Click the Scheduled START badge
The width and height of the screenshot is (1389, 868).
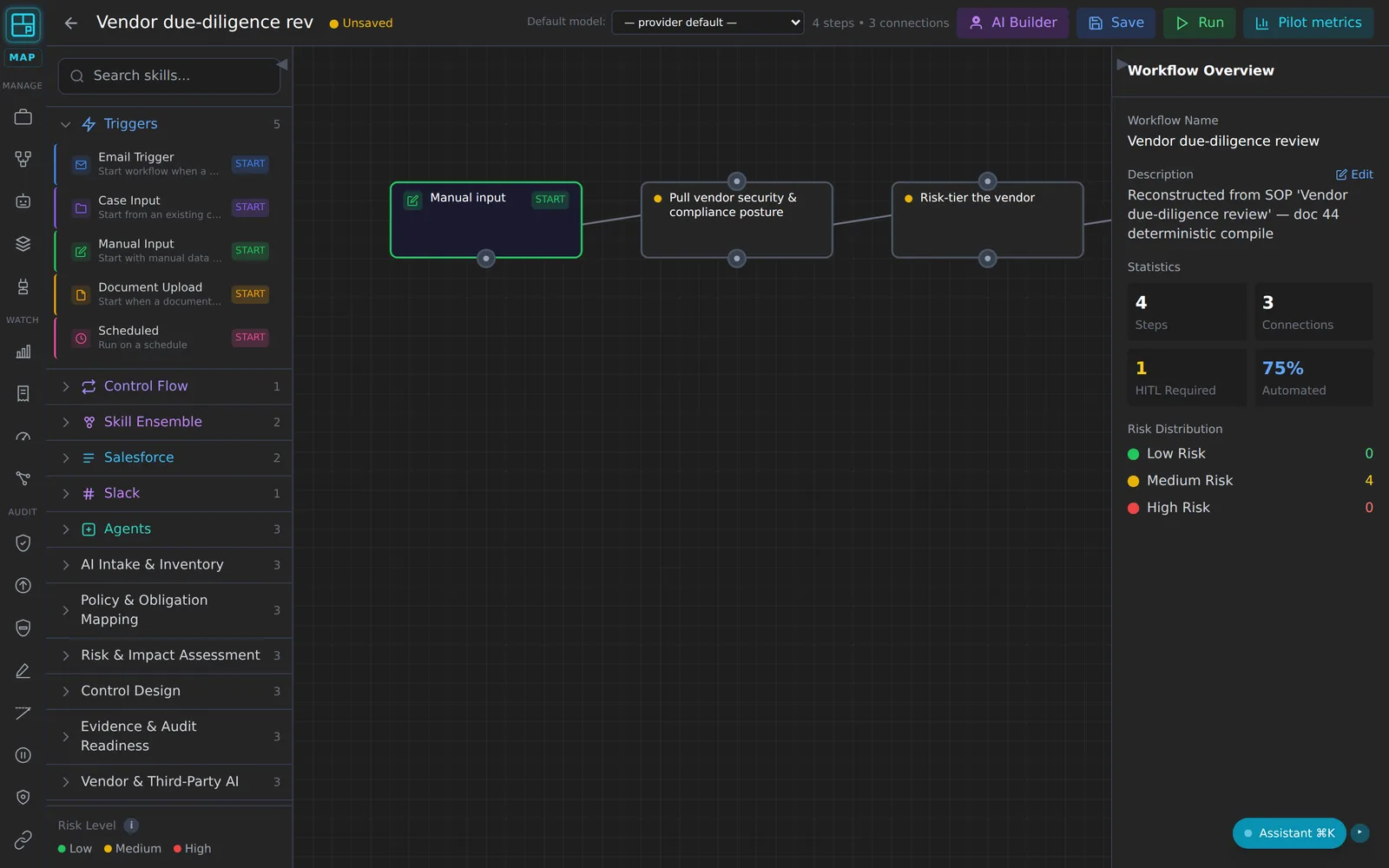tap(250, 338)
